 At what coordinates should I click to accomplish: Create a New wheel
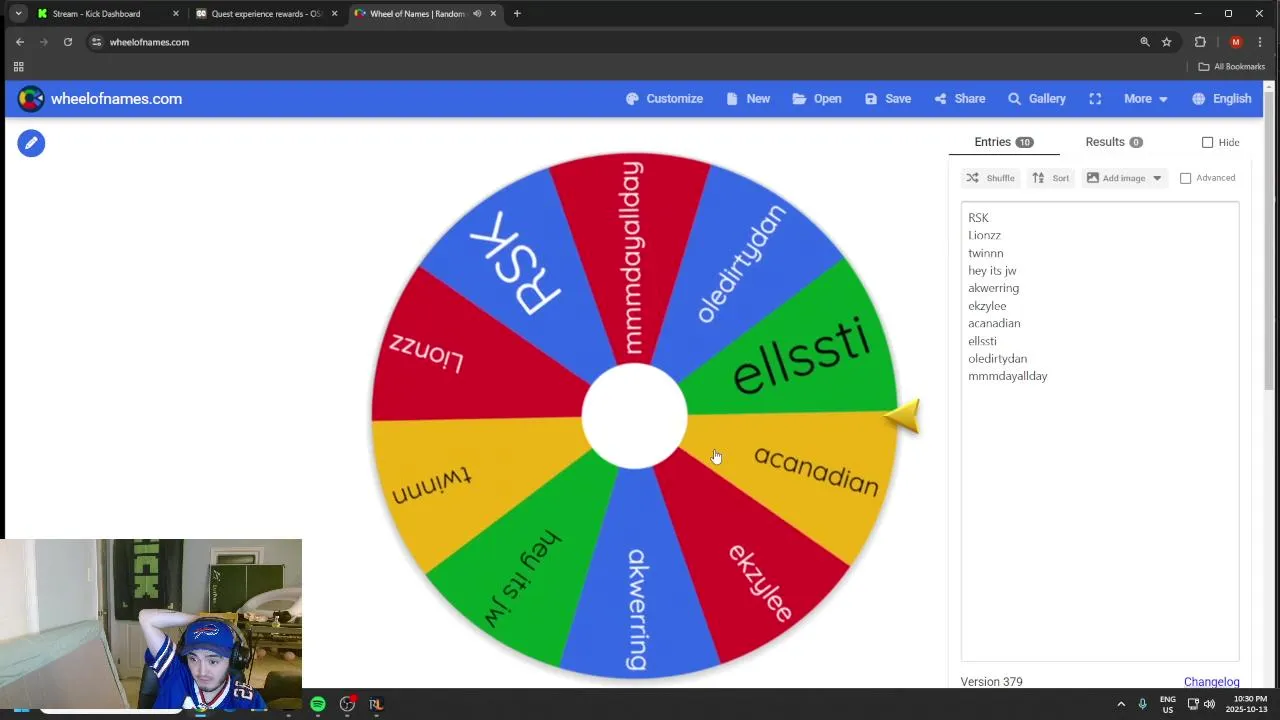point(748,99)
